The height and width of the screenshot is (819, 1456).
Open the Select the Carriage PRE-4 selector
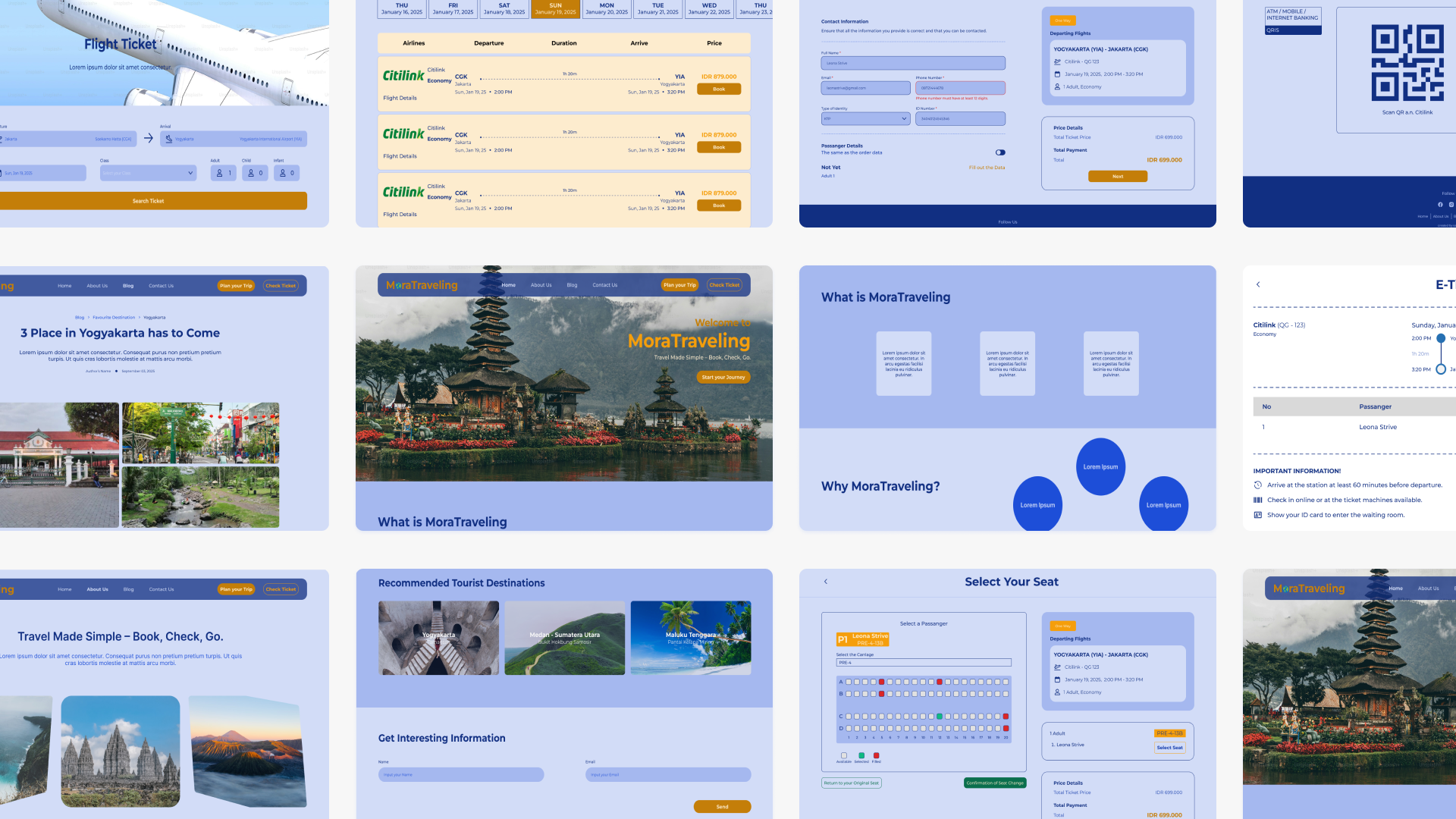point(924,663)
